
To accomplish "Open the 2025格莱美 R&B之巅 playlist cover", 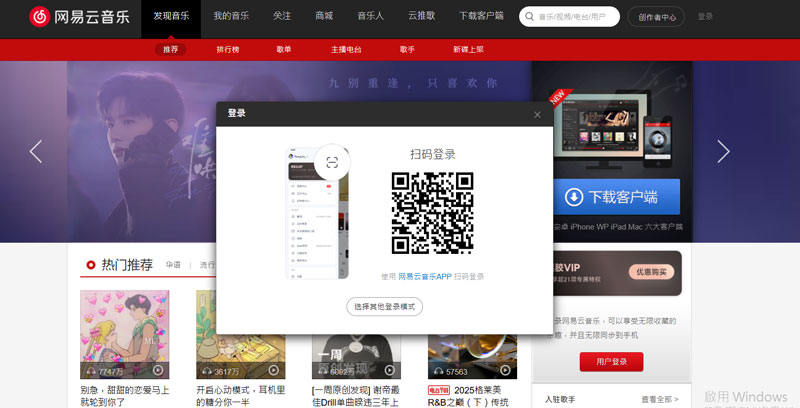I will pos(472,356).
